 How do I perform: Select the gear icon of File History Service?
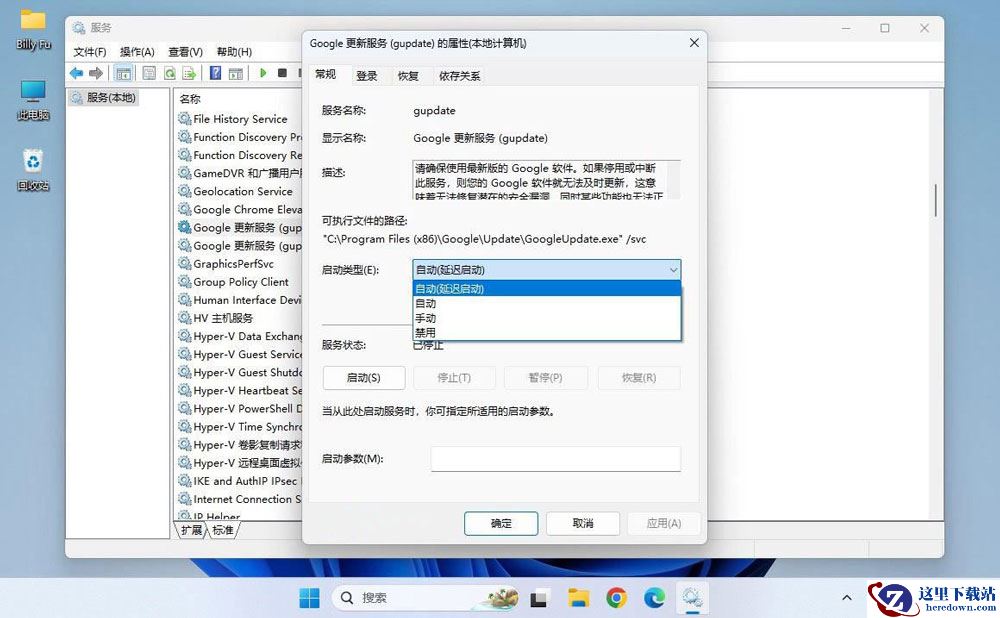184,119
